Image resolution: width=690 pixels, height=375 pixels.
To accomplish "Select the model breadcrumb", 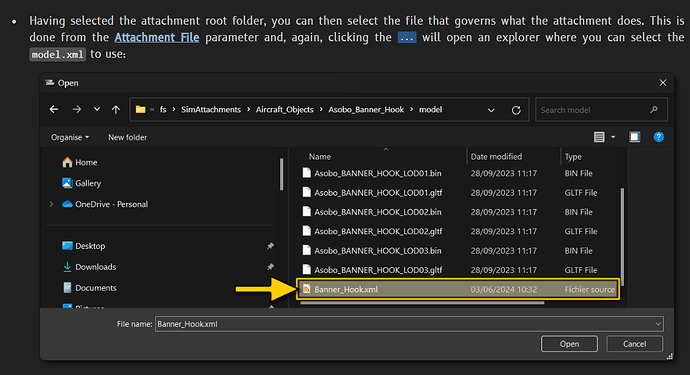I will click(x=430, y=110).
